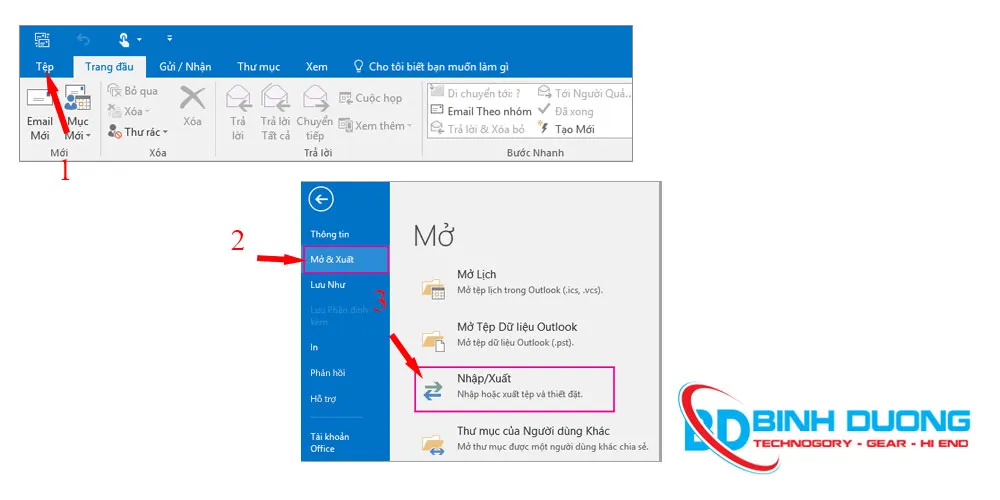Open Xóa cleanup dropdown
Image resolution: width=1000 pixels, height=500 pixels.
point(130,112)
